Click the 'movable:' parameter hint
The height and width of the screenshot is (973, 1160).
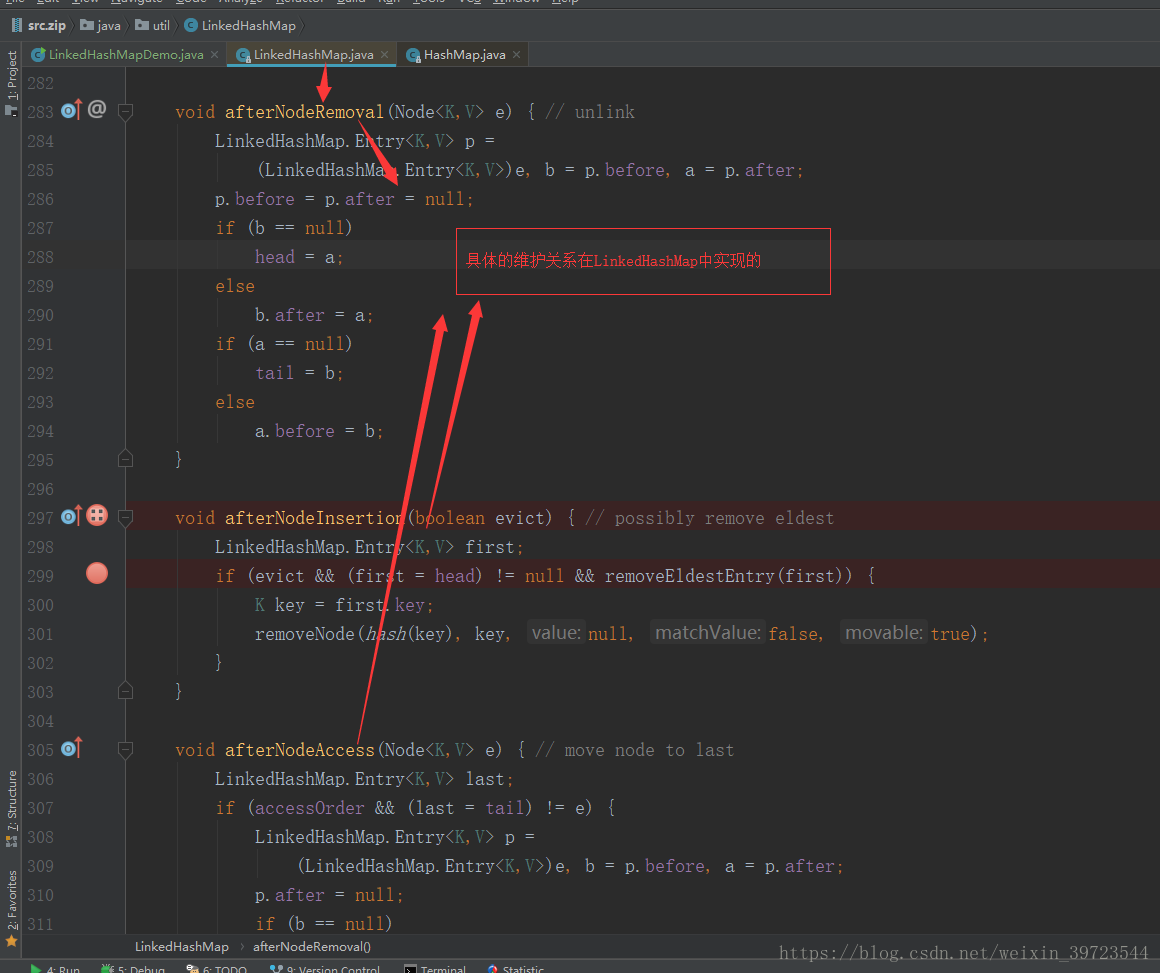coord(884,633)
